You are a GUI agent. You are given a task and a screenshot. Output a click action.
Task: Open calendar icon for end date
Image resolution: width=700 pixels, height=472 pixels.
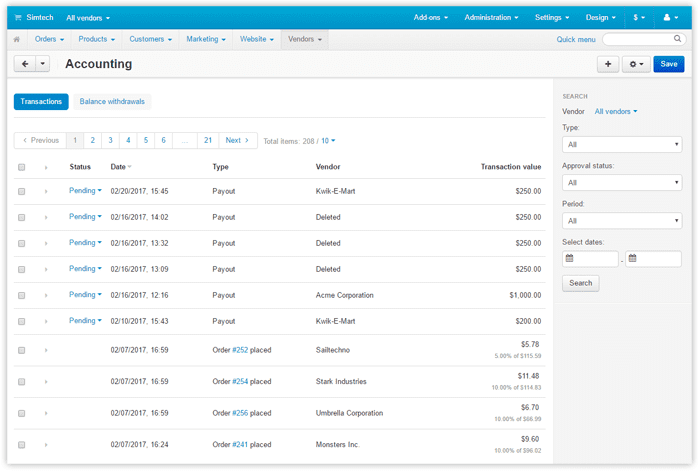(634, 259)
